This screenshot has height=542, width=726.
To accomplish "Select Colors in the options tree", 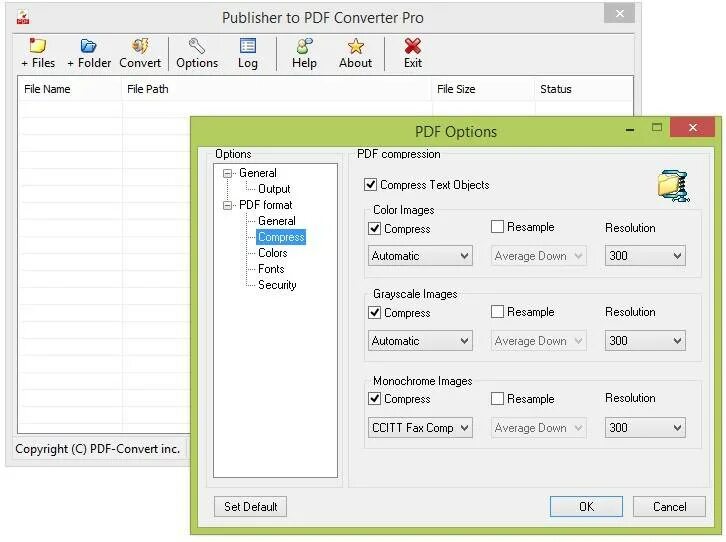I will 273,253.
